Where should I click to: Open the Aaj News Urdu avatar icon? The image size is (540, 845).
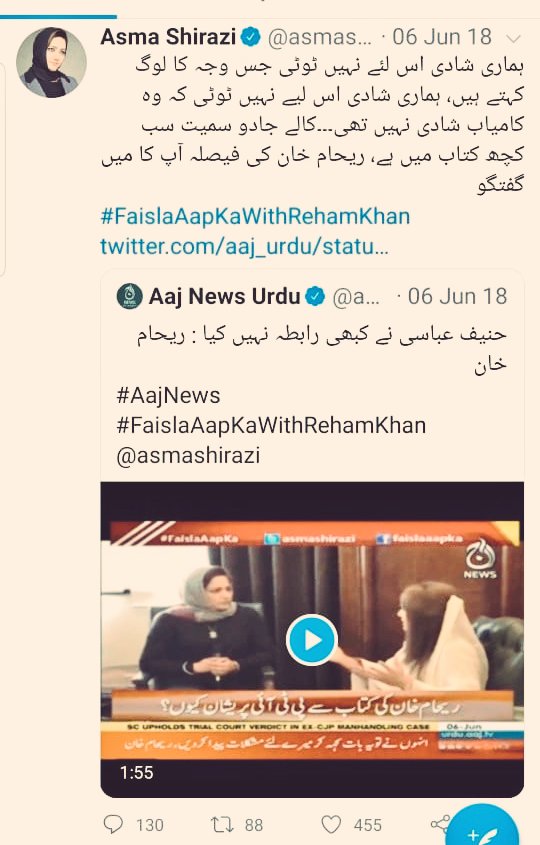(129, 296)
